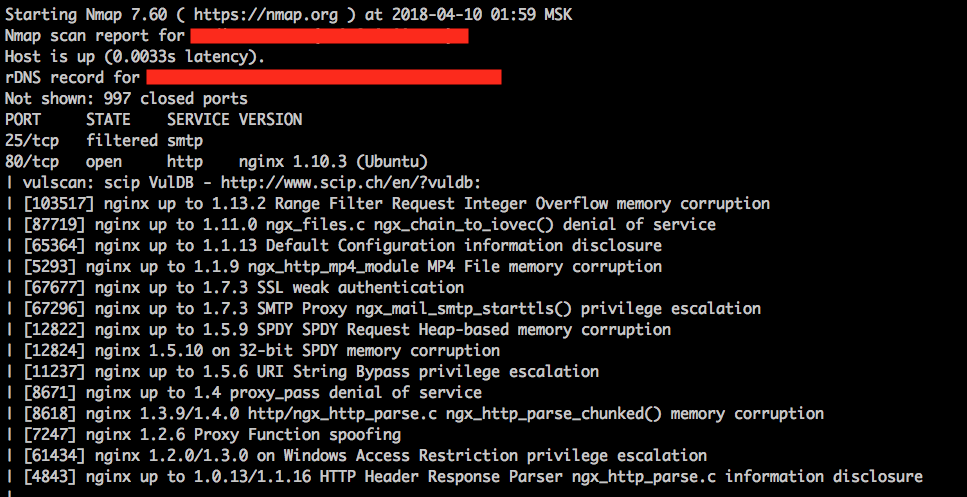Image resolution: width=967 pixels, height=497 pixels.
Task: Click the redacted Nmap scan report host
Action: pos(327,37)
